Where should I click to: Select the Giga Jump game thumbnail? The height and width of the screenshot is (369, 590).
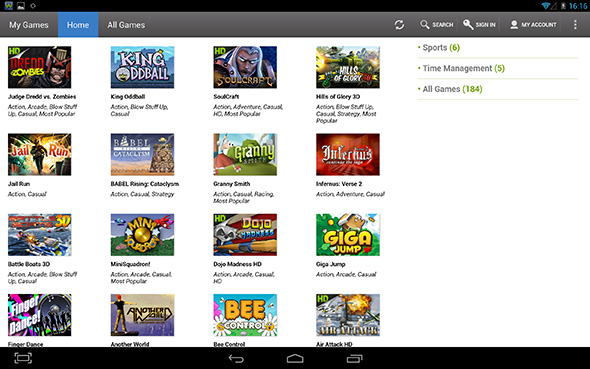[348, 235]
